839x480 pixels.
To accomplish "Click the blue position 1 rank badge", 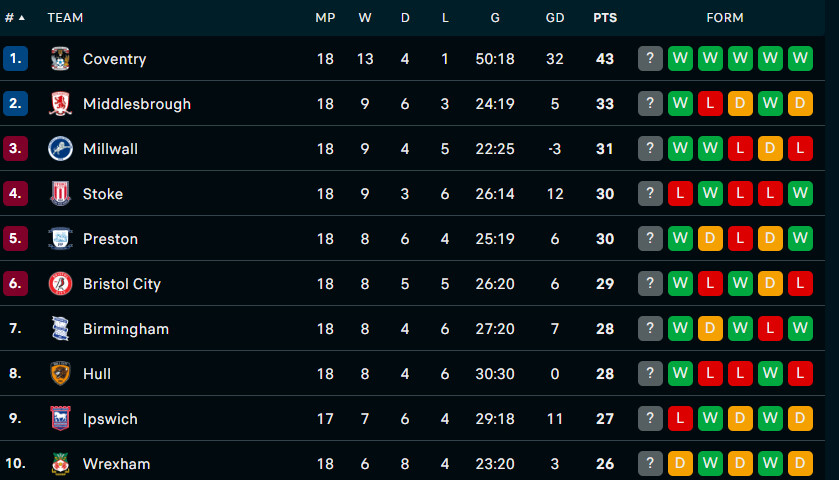I will click(15, 59).
